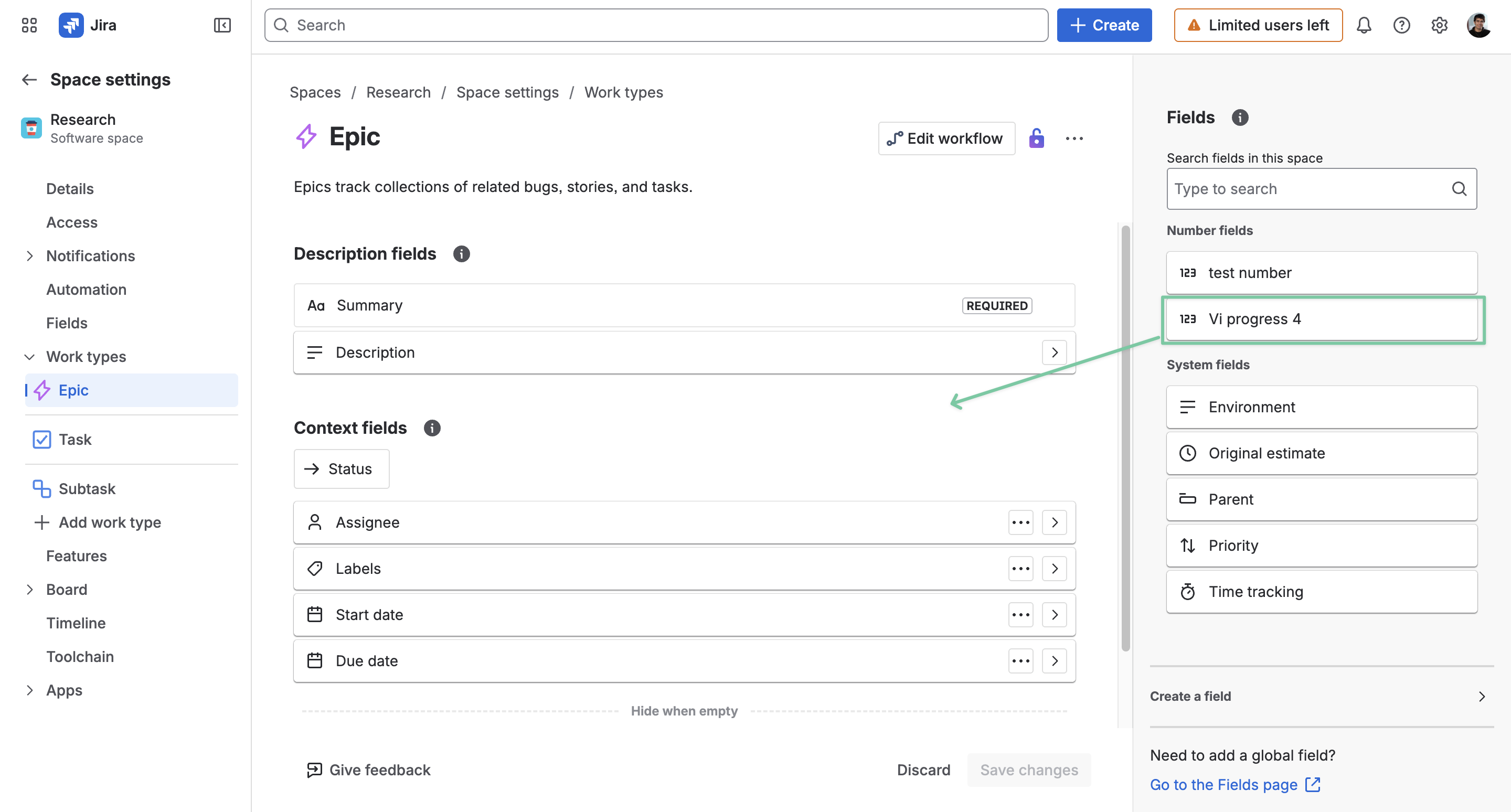The height and width of the screenshot is (812, 1511).
Task: Open notifications bell icon
Action: (1364, 25)
